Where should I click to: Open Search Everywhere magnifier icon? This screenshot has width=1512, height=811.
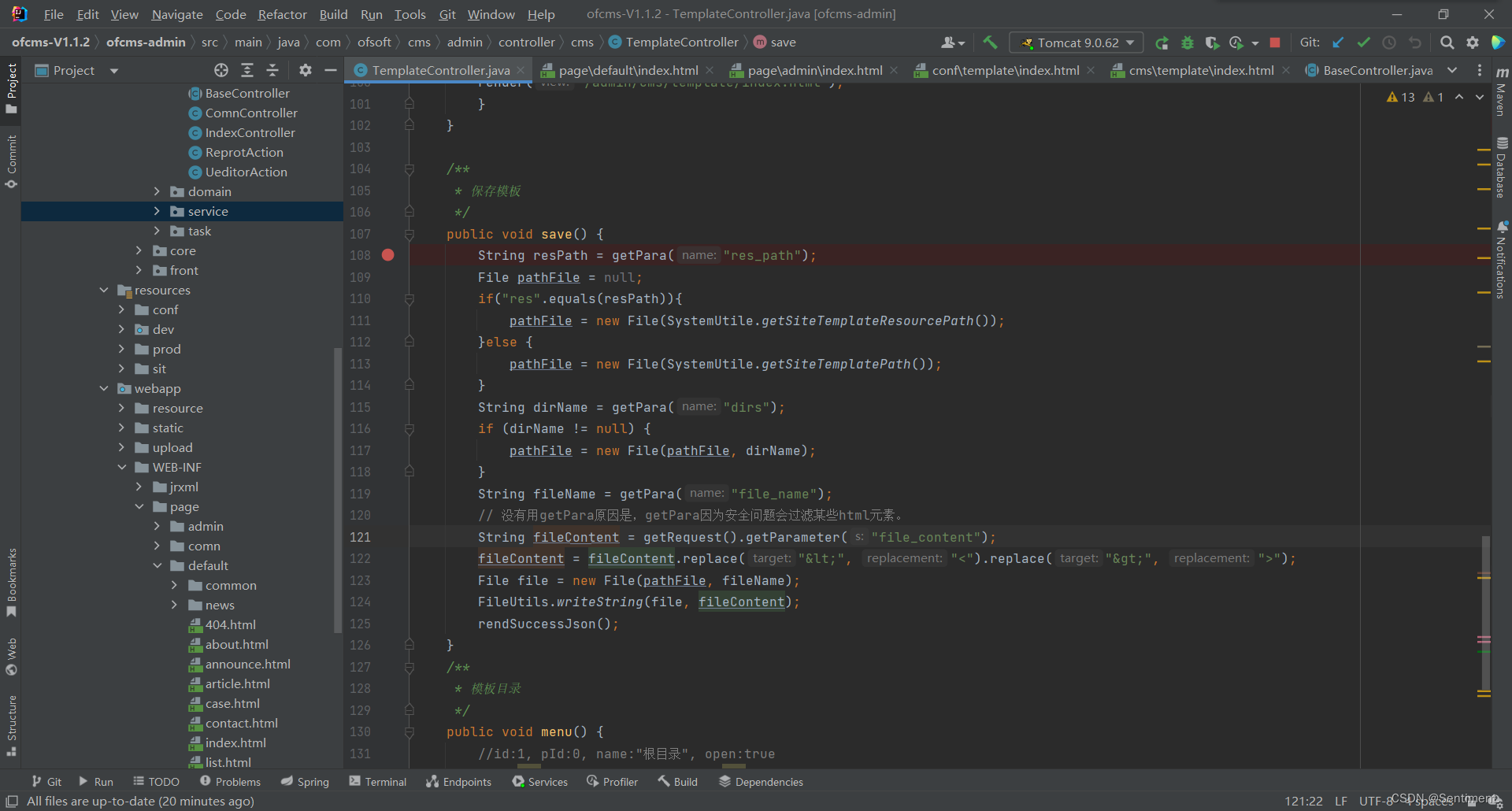(1447, 43)
